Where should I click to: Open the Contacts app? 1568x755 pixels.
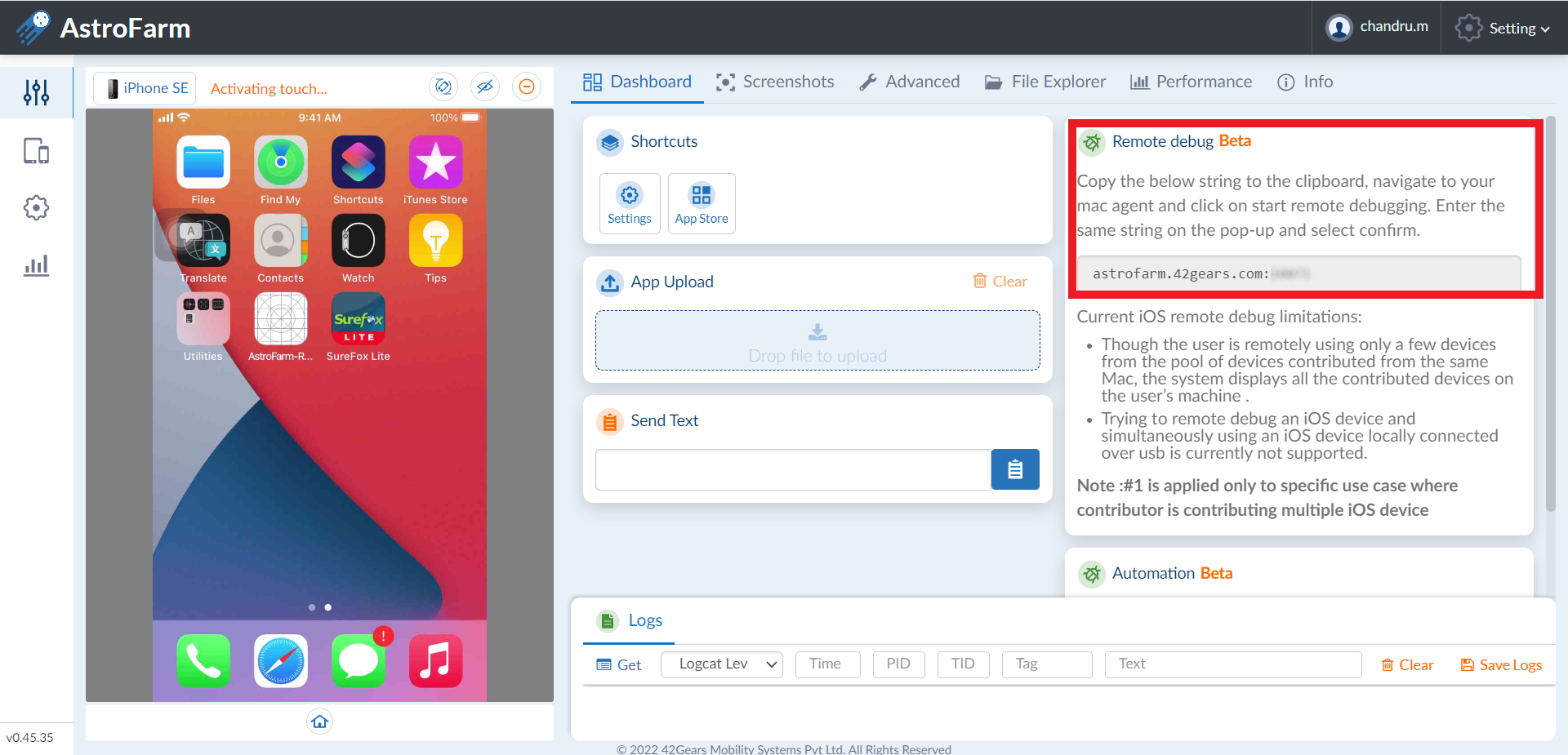click(281, 240)
